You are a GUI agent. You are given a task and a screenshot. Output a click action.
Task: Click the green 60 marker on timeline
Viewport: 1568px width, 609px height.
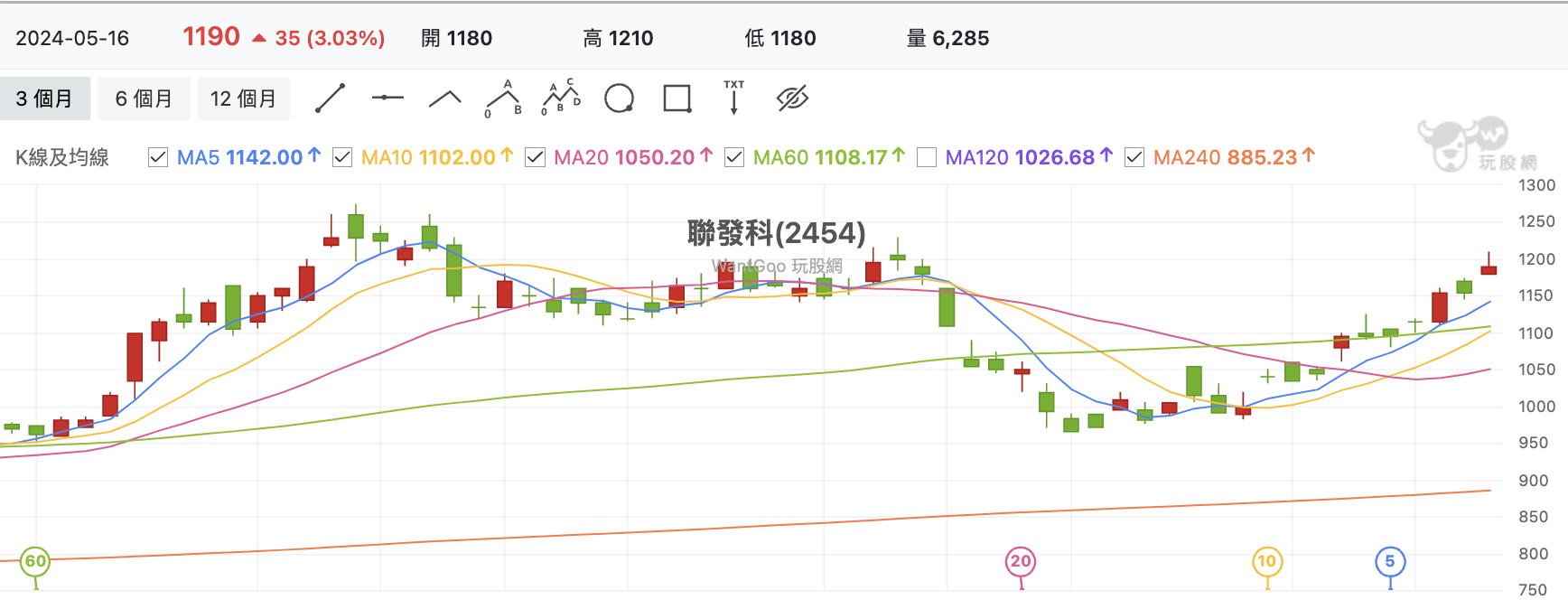(x=35, y=562)
